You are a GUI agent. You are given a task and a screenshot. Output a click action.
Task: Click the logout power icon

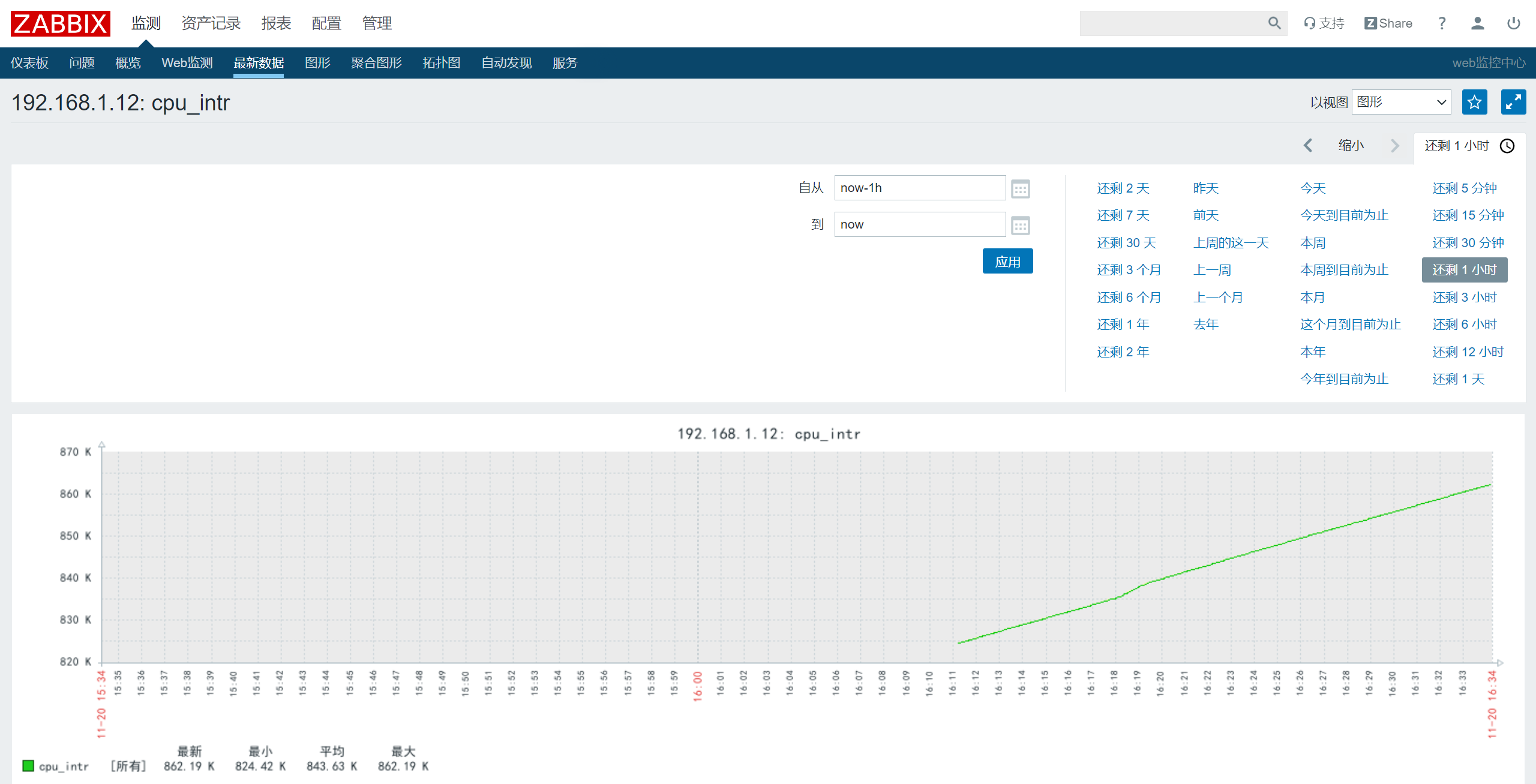(x=1514, y=23)
